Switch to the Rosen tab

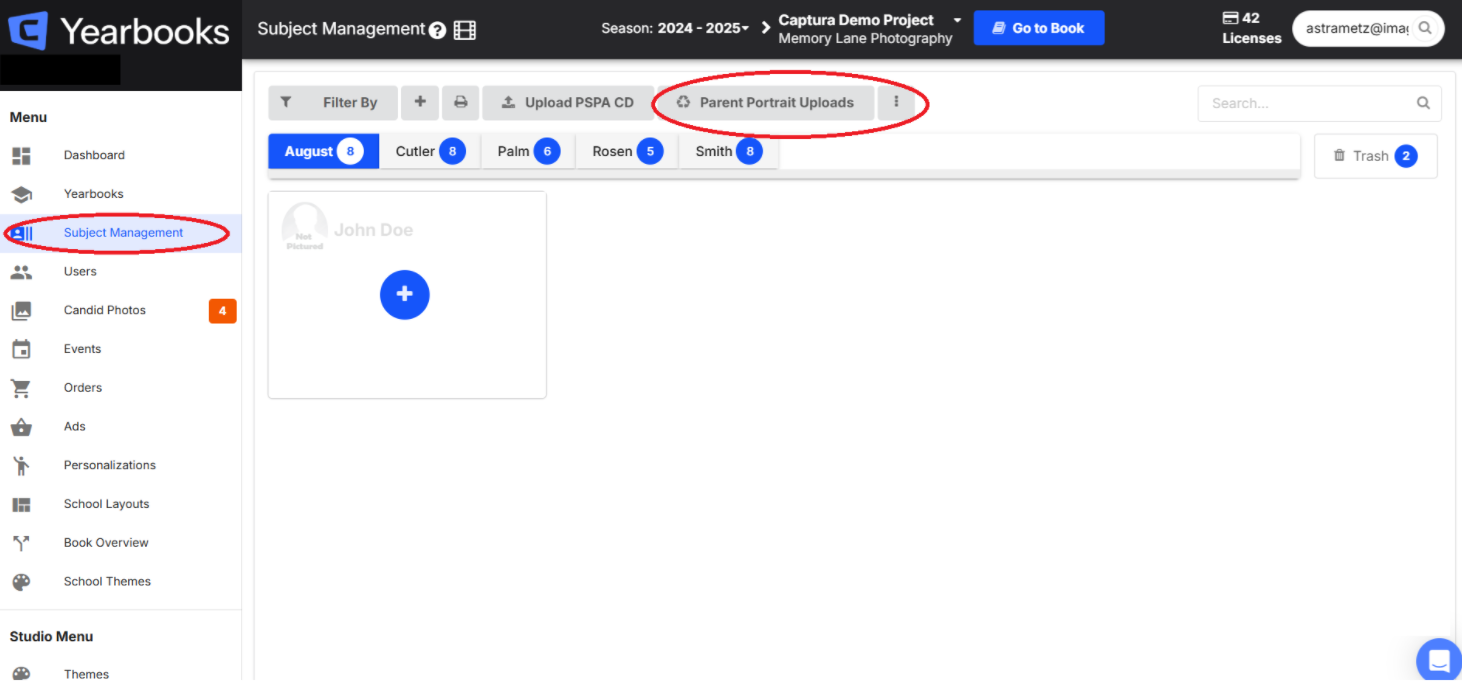627,152
